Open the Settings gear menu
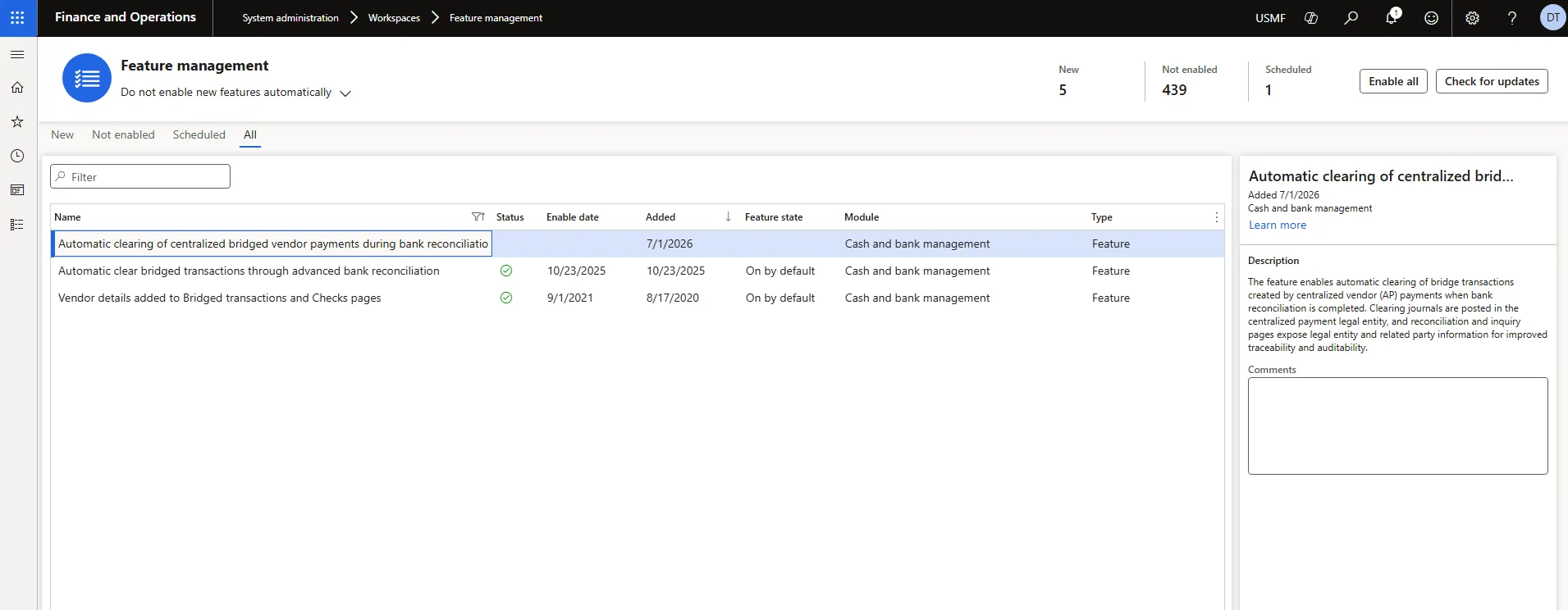This screenshot has width=1568, height=610. pyautogui.click(x=1472, y=18)
